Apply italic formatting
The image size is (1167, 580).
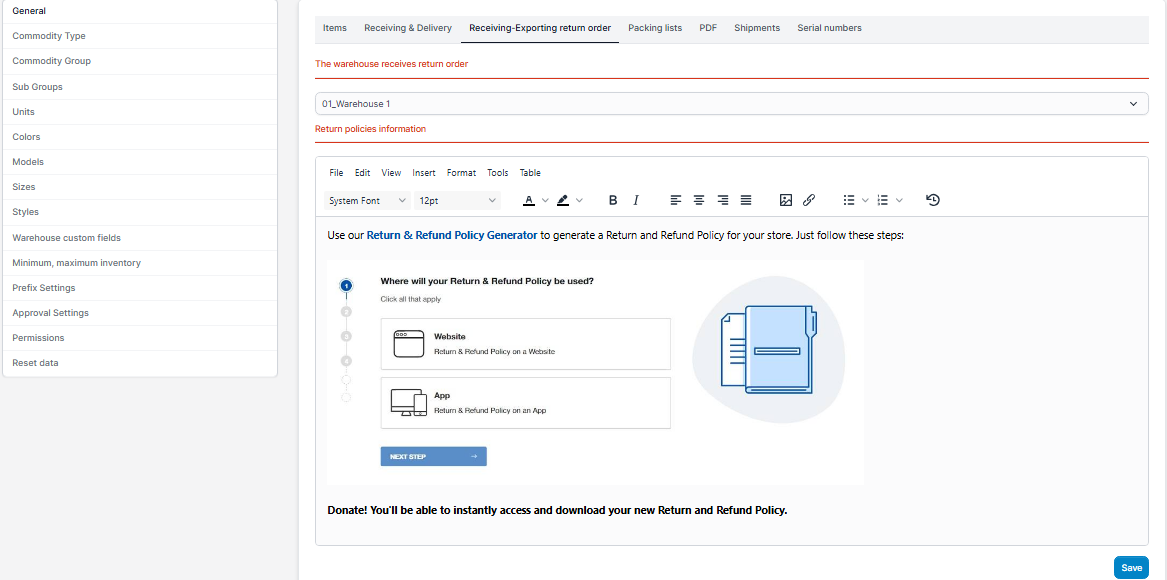coord(636,200)
